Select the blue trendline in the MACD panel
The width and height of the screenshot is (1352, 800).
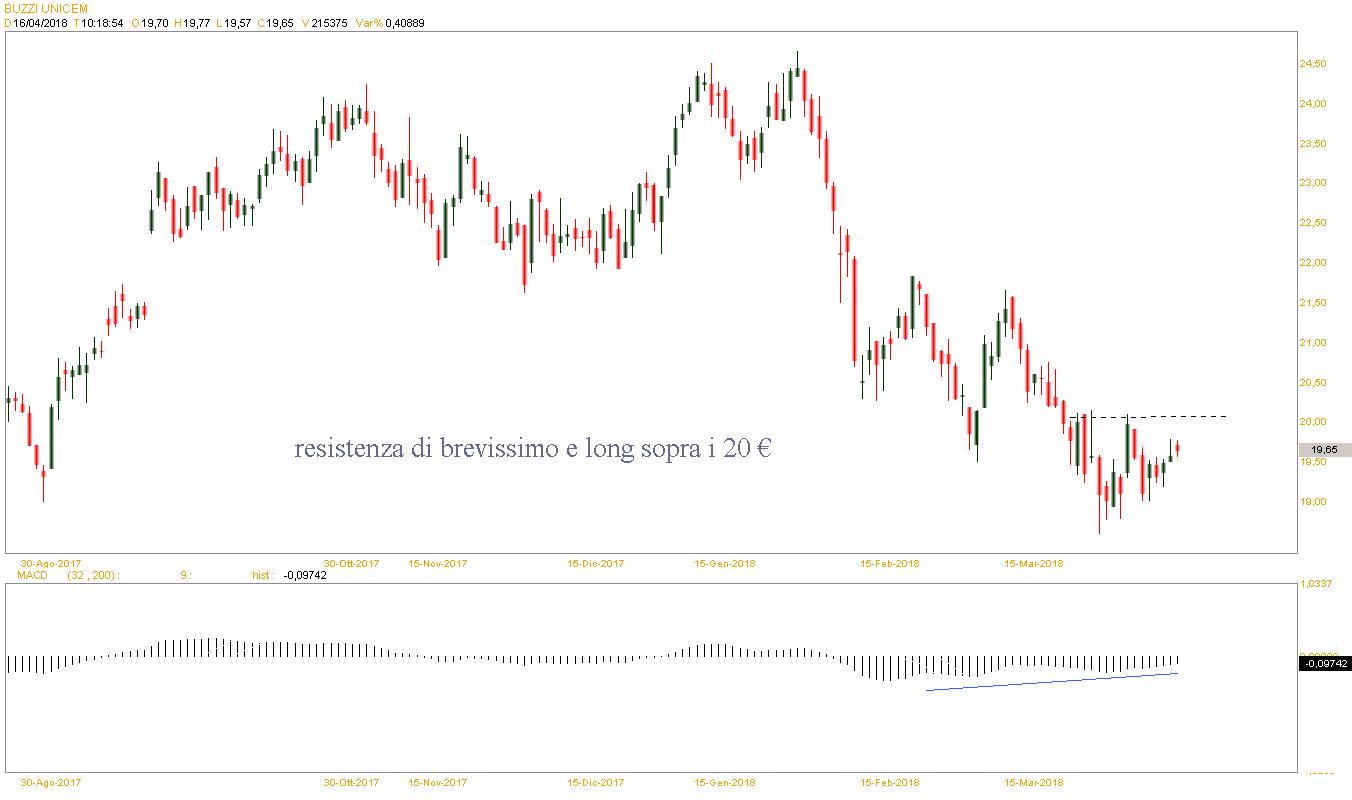tap(1050, 682)
